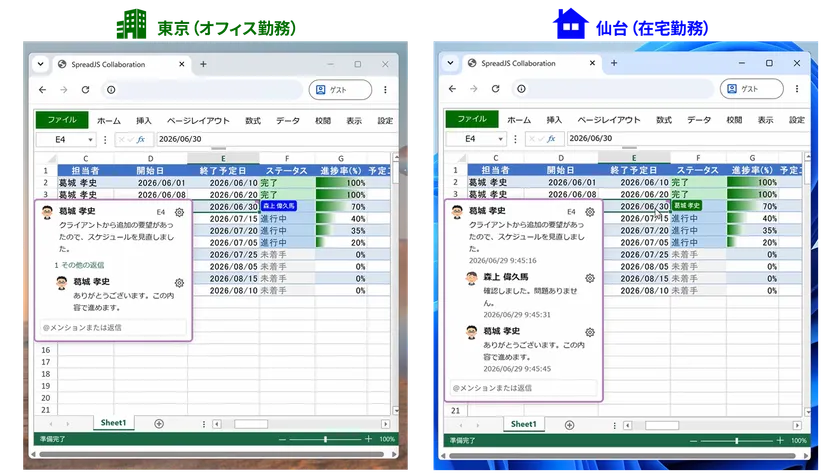Click fx insert function icon in Sendai window

tap(551, 138)
